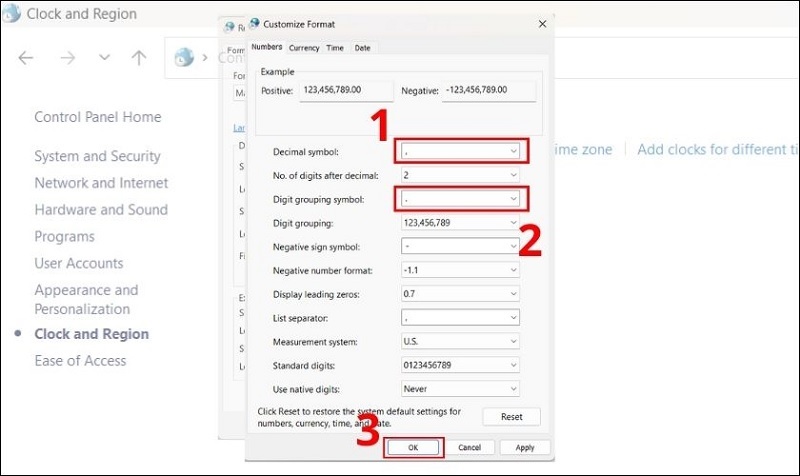Switch to the Time tab

(335, 48)
